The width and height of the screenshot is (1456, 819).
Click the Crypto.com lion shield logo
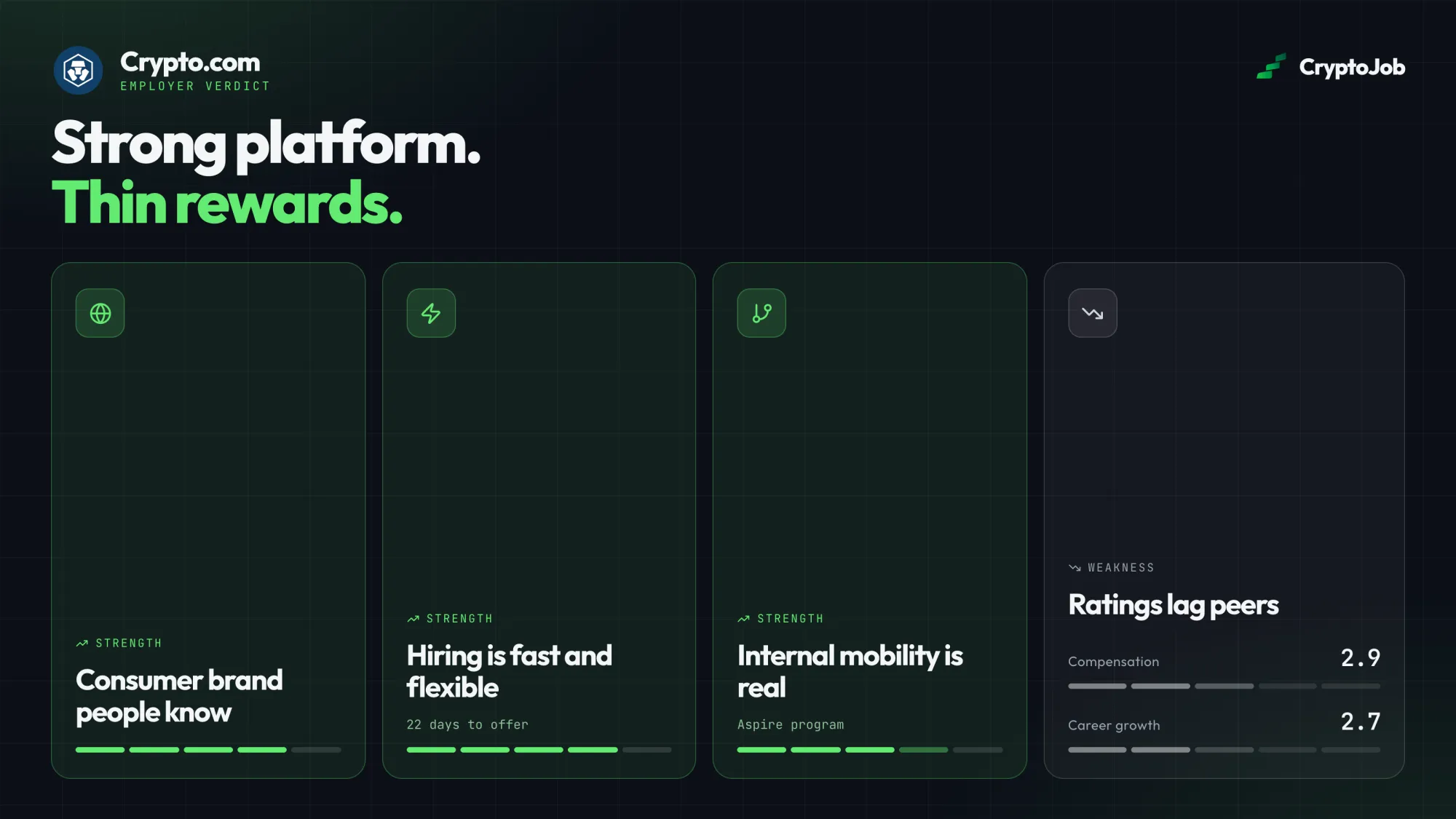[x=78, y=71]
